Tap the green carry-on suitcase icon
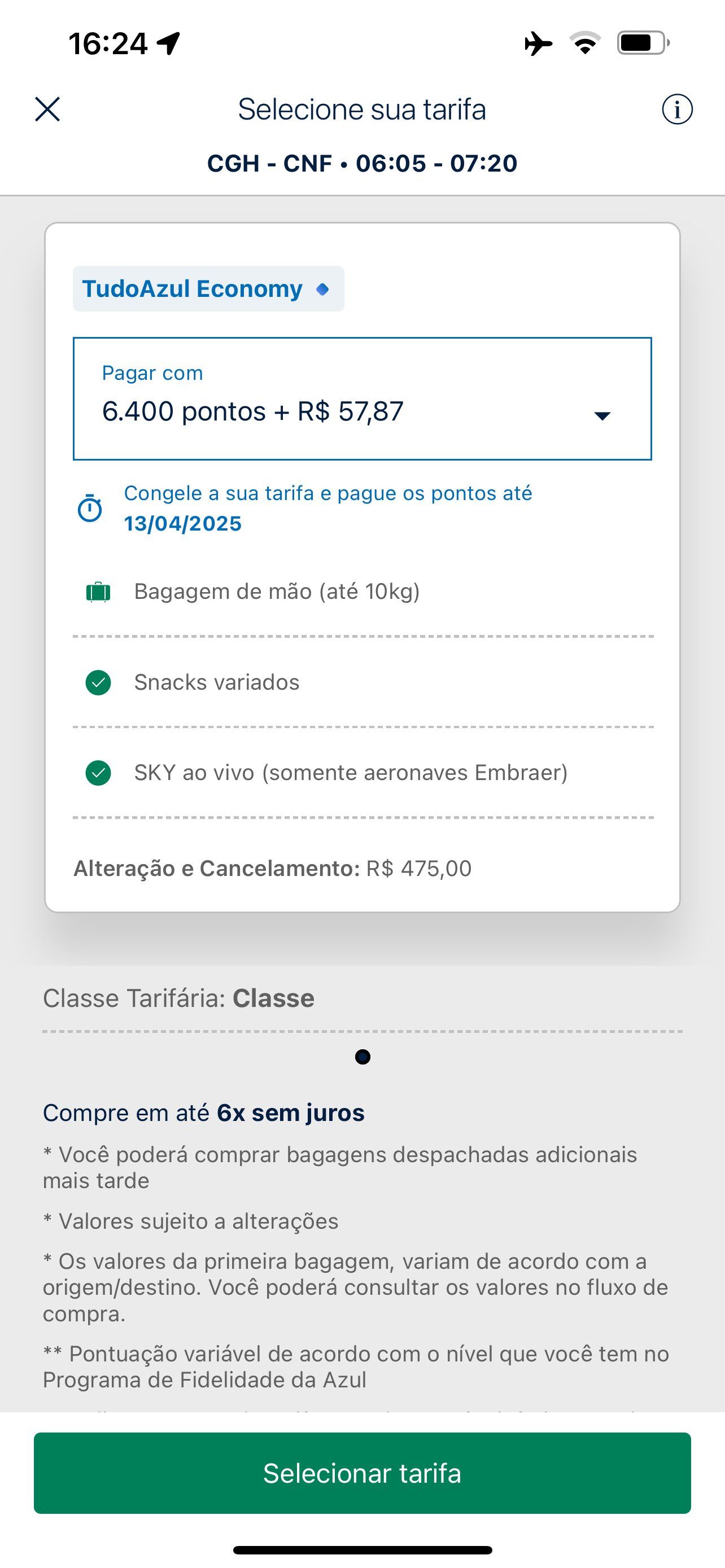This screenshot has width=725, height=1568. 98,592
